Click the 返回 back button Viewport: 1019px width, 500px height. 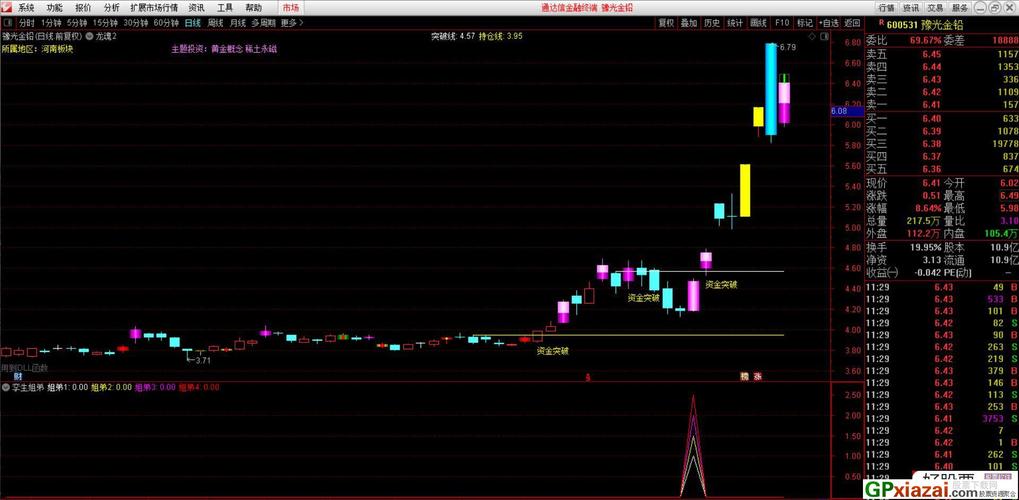[852, 23]
